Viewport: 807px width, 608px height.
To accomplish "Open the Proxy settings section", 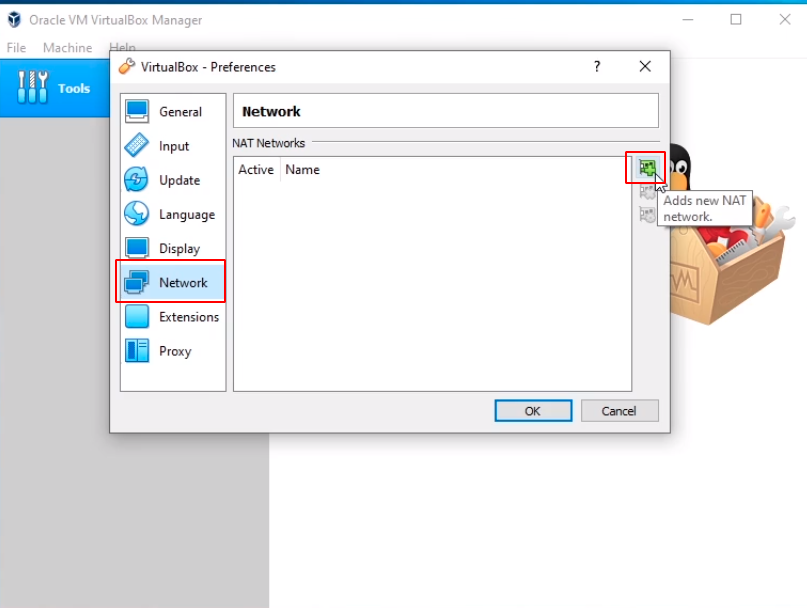I will pos(173,351).
